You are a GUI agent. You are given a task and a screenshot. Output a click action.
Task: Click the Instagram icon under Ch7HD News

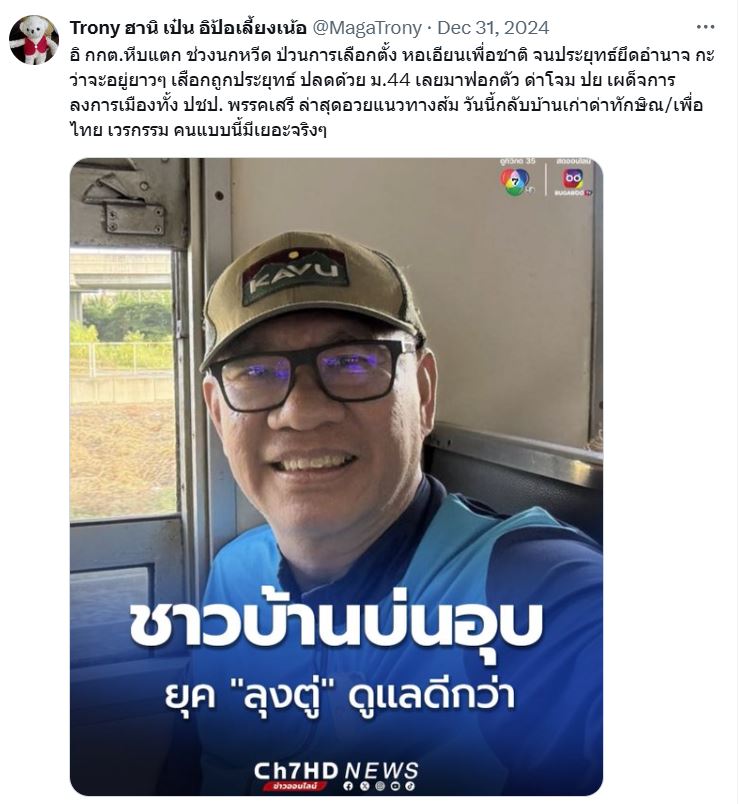tap(380, 786)
